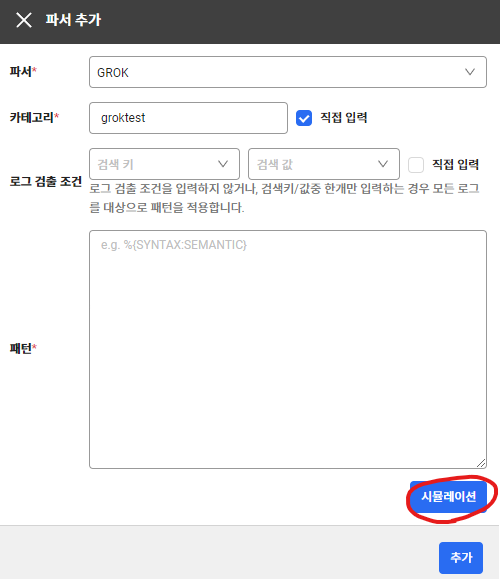Uncheck 직접 입력 next to 카테고리
This screenshot has width=500, height=579.
[304, 118]
